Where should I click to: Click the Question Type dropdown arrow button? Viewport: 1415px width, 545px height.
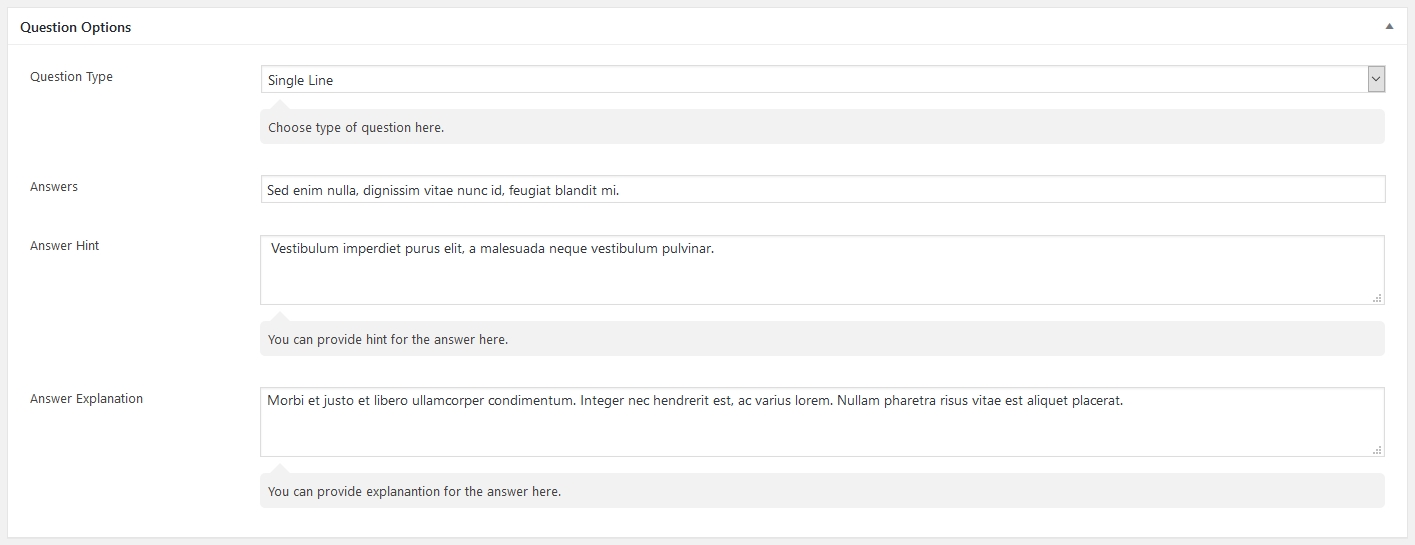tap(1376, 80)
